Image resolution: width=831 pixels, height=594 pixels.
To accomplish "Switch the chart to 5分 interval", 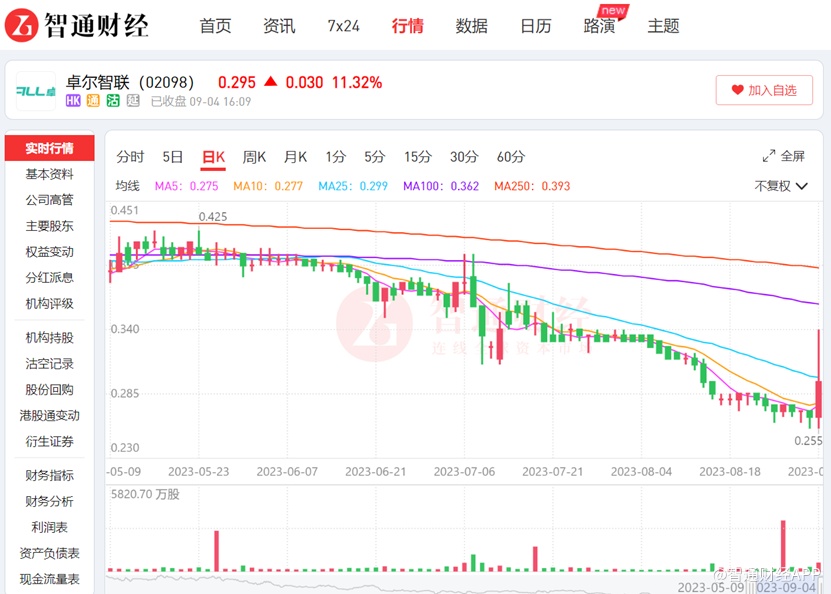I will [x=375, y=157].
